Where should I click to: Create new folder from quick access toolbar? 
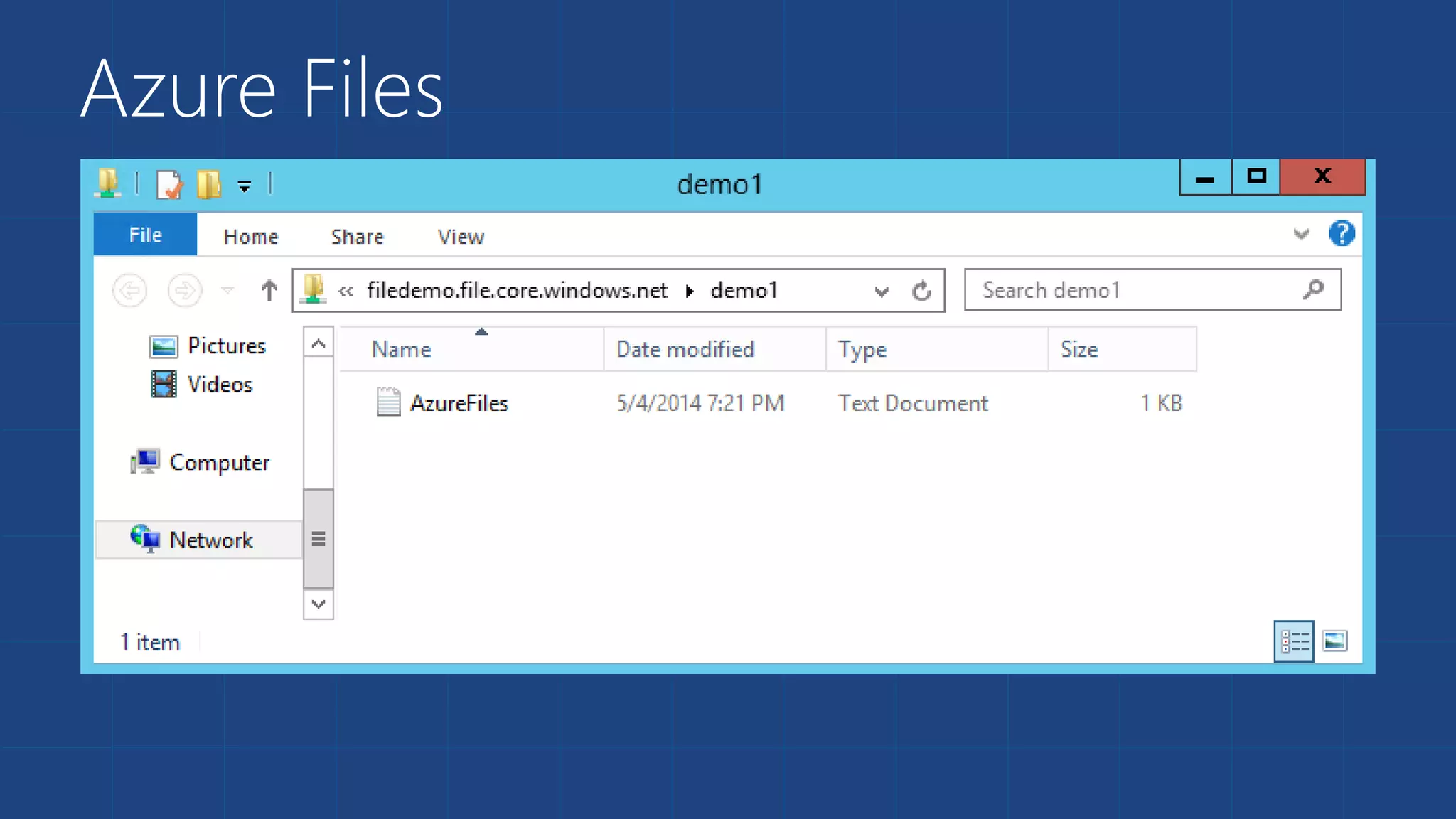click(209, 184)
